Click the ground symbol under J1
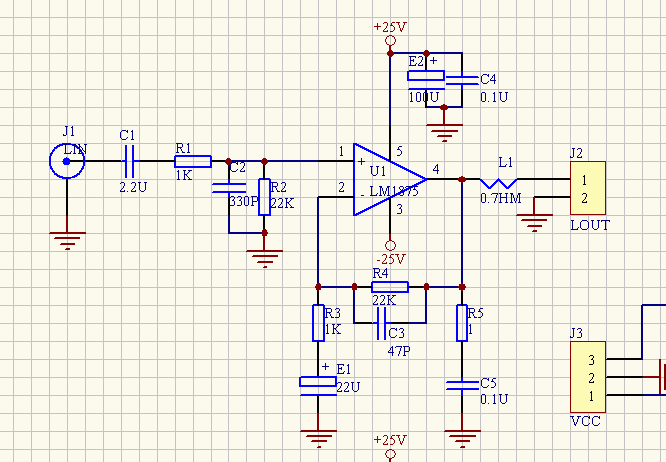The image size is (666, 462). tap(67, 240)
